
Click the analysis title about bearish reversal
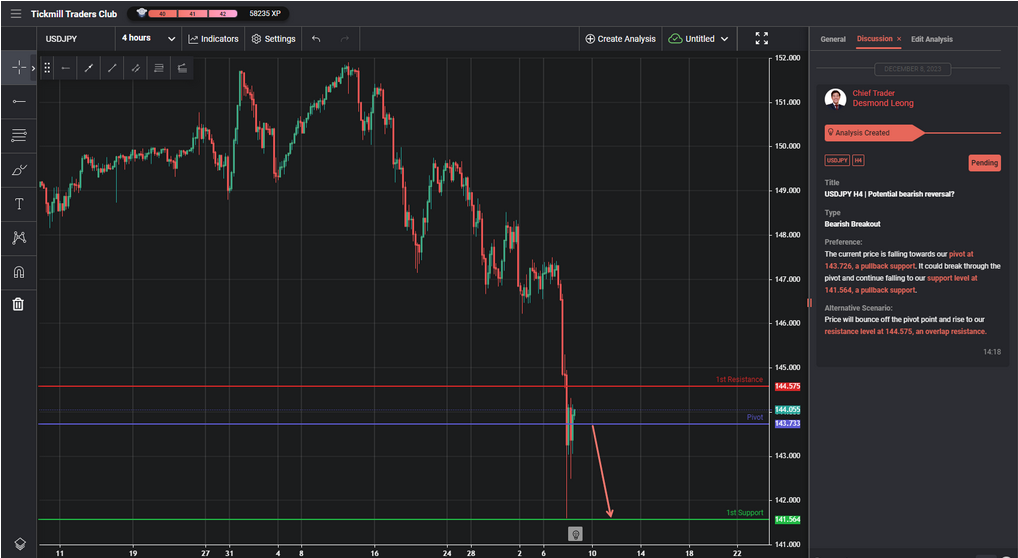tap(890, 194)
